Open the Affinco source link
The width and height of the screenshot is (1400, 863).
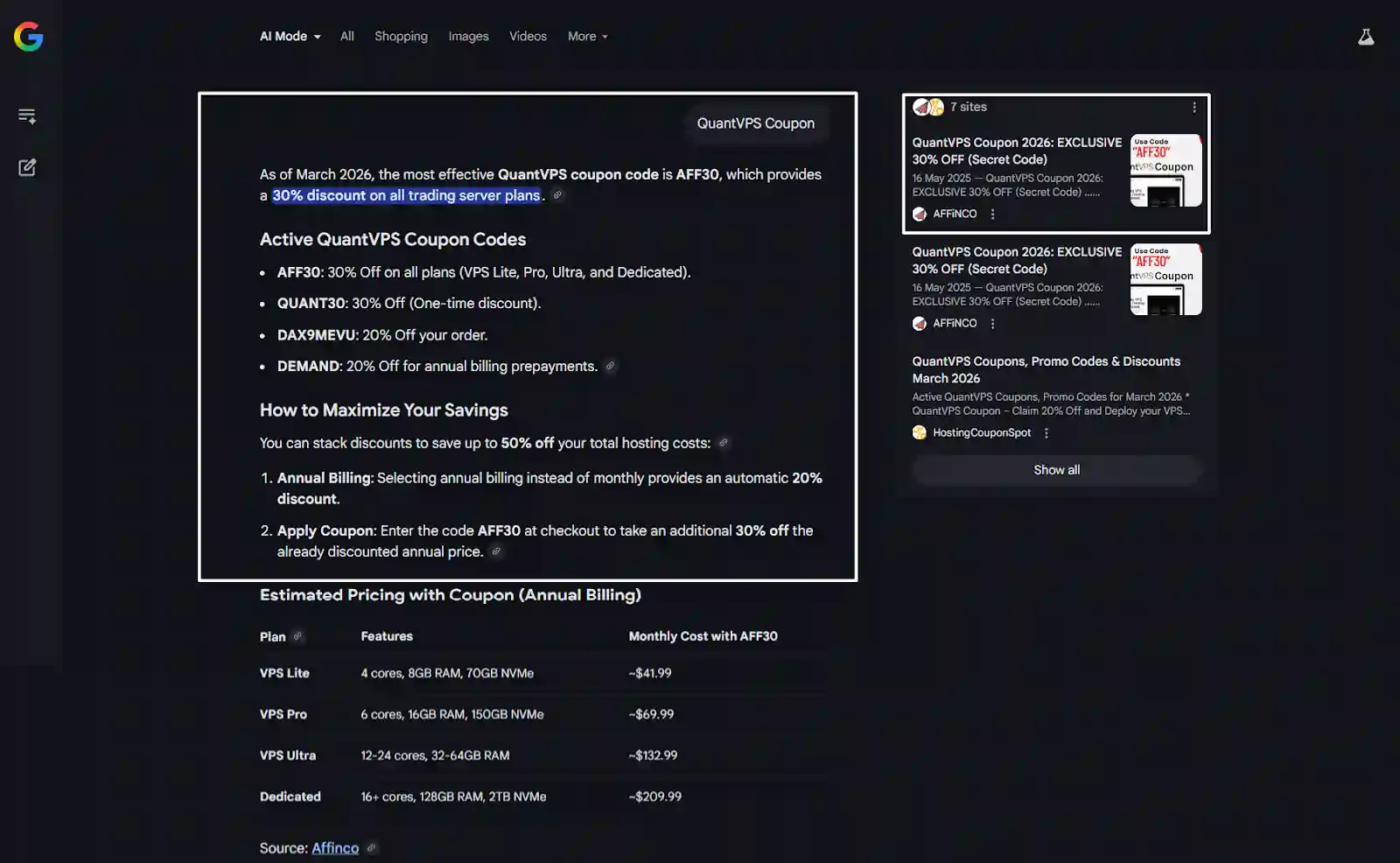[x=335, y=848]
